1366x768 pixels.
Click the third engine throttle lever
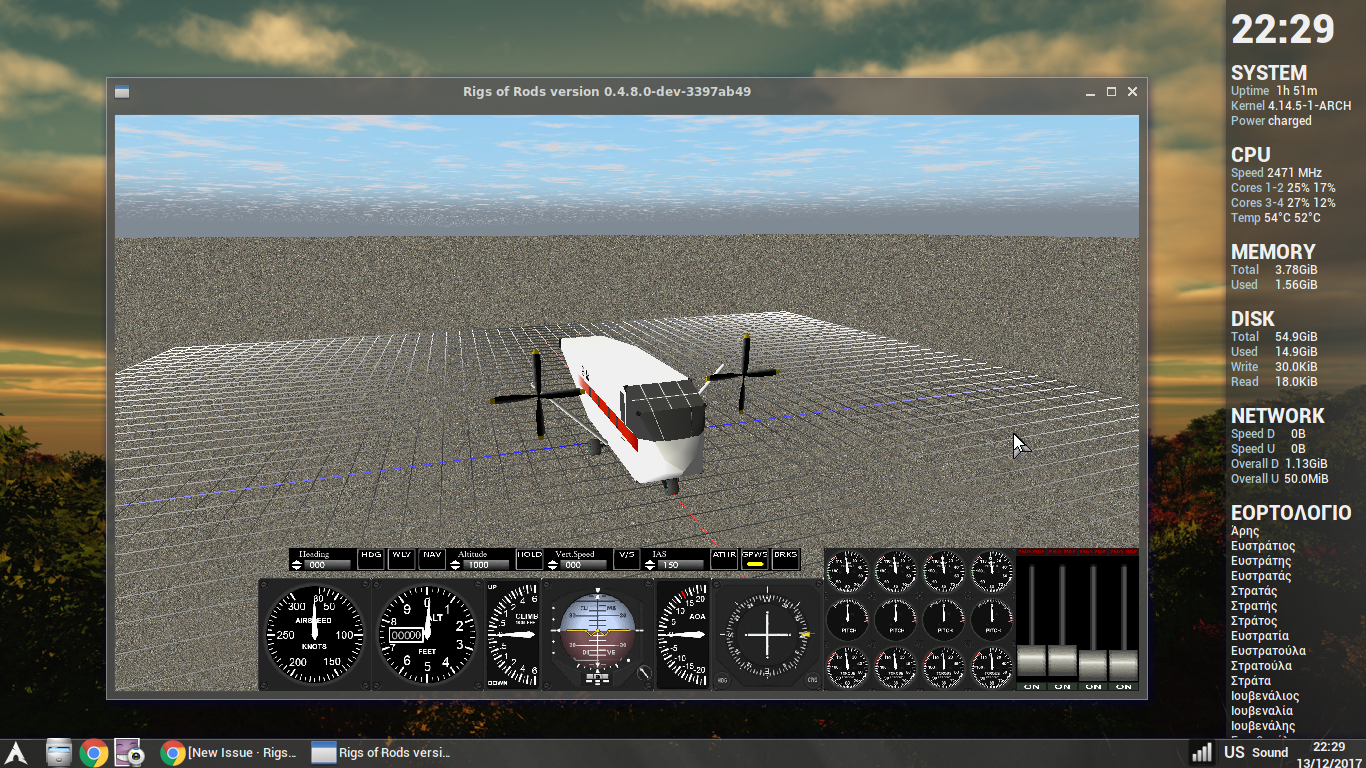click(x=1093, y=665)
